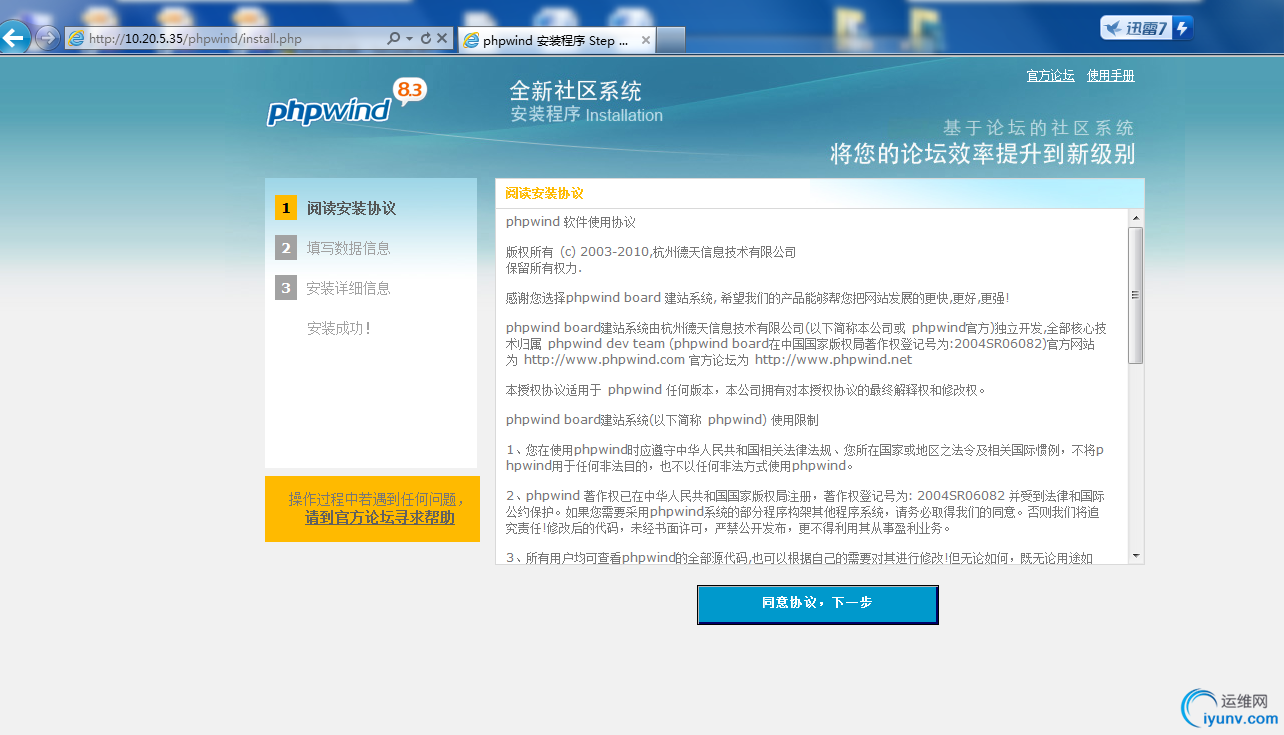Click the browser back arrow button
Image resolution: width=1284 pixels, height=735 pixels.
click(13, 39)
